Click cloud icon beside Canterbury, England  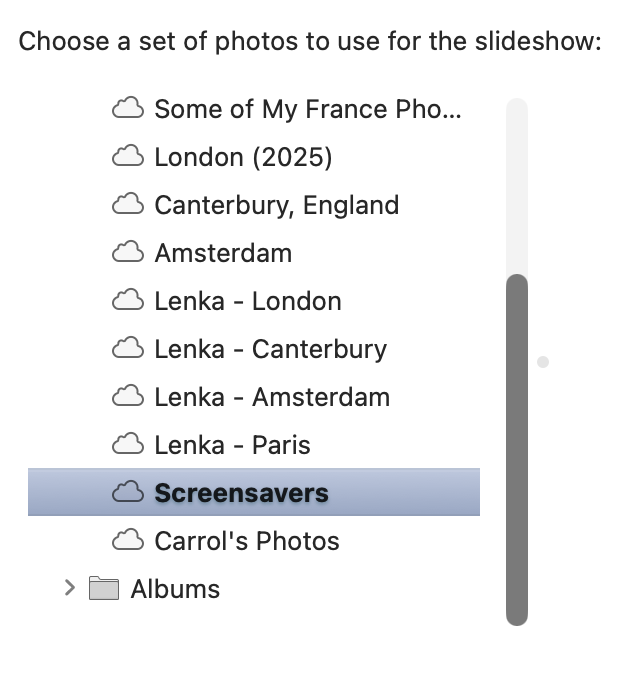click(x=128, y=204)
